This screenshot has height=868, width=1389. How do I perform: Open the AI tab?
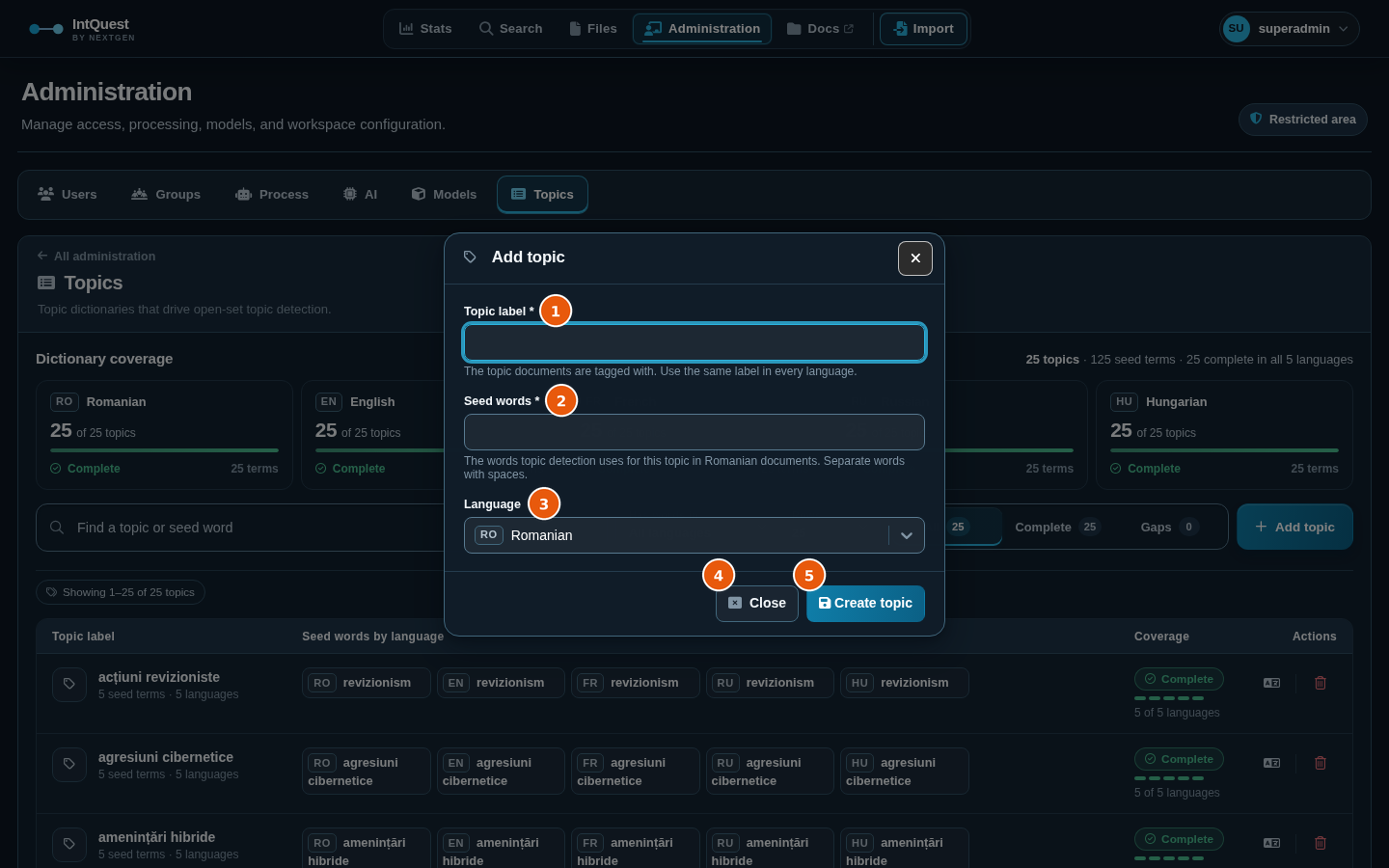(360, 195)
